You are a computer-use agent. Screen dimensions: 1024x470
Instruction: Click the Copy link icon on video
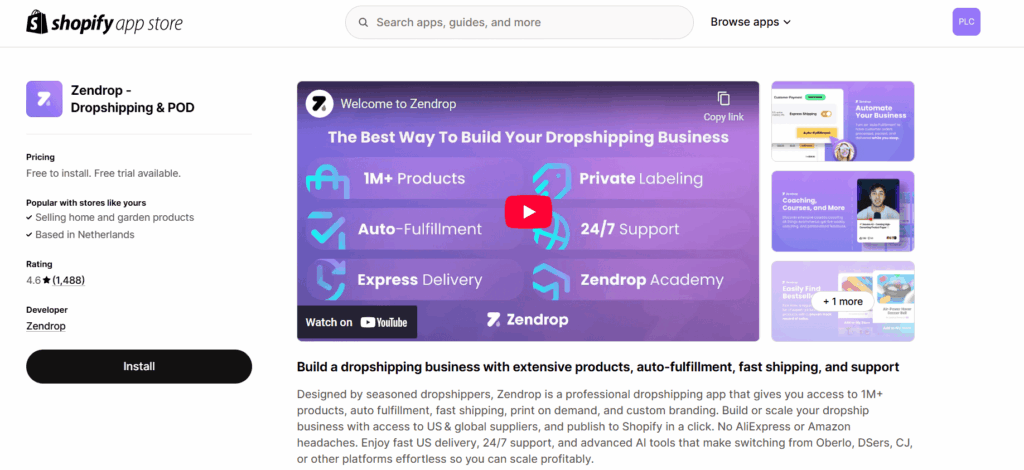723,98
